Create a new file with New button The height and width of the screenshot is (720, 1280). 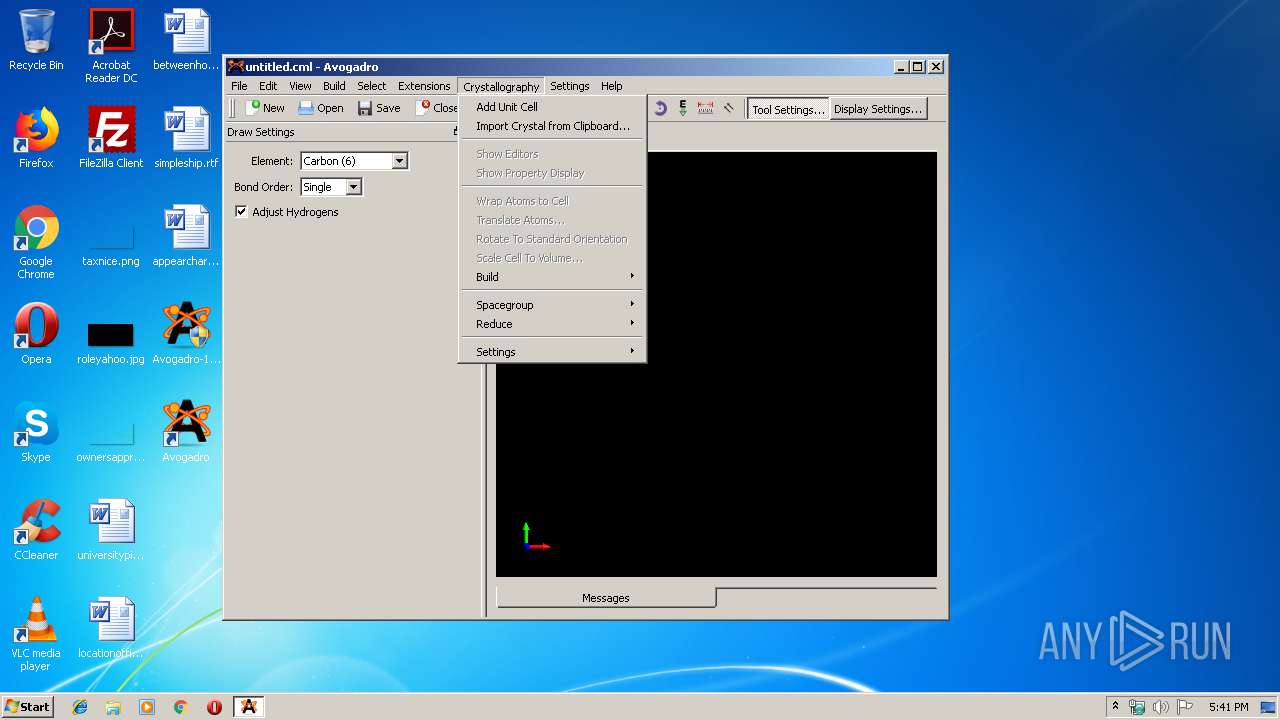[x=266, y=108]
